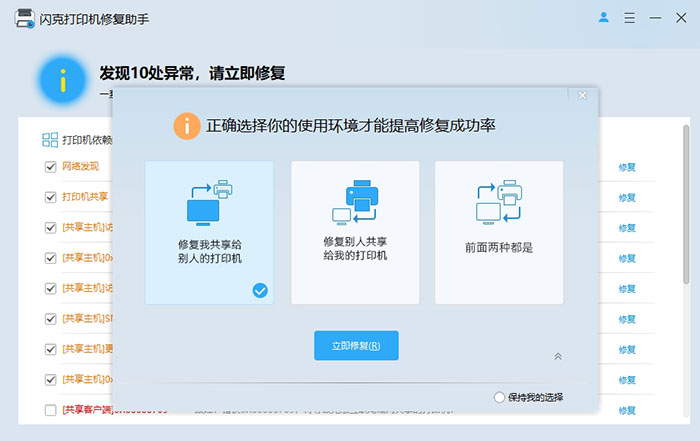
Task: Click the orange warning icon in dialog header
Action: 186,126
